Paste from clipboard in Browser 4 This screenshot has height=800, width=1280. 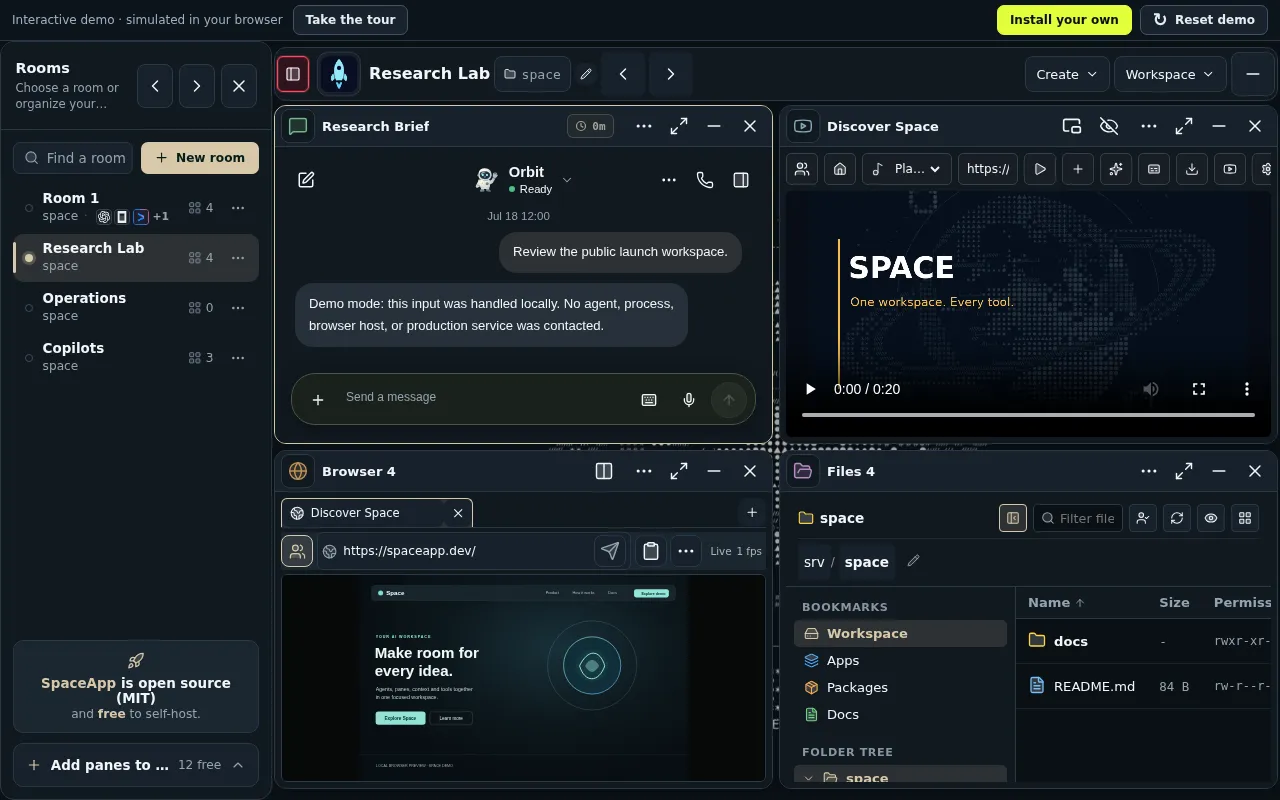coord(651,551)
